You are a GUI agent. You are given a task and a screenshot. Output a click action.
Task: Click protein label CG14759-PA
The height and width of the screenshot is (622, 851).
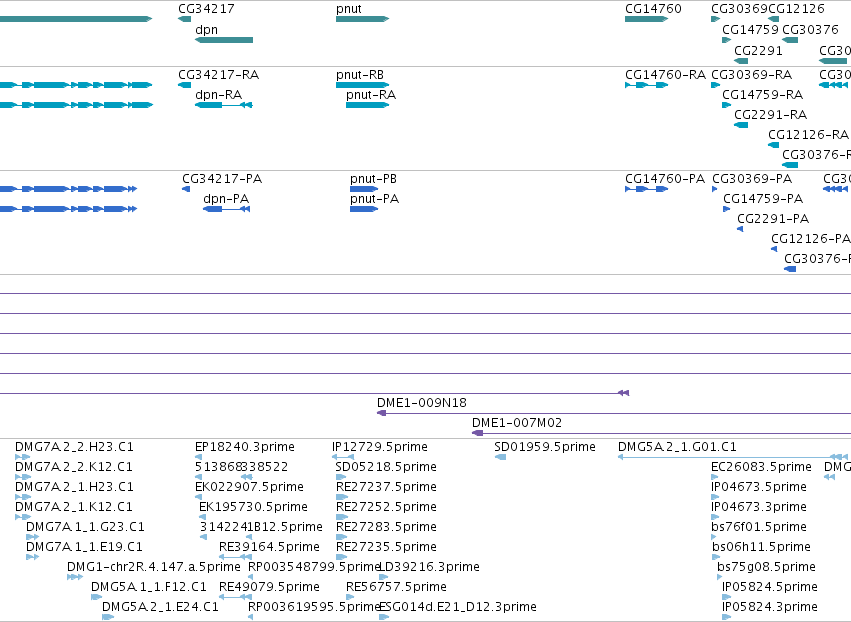(x=763, y=199)
